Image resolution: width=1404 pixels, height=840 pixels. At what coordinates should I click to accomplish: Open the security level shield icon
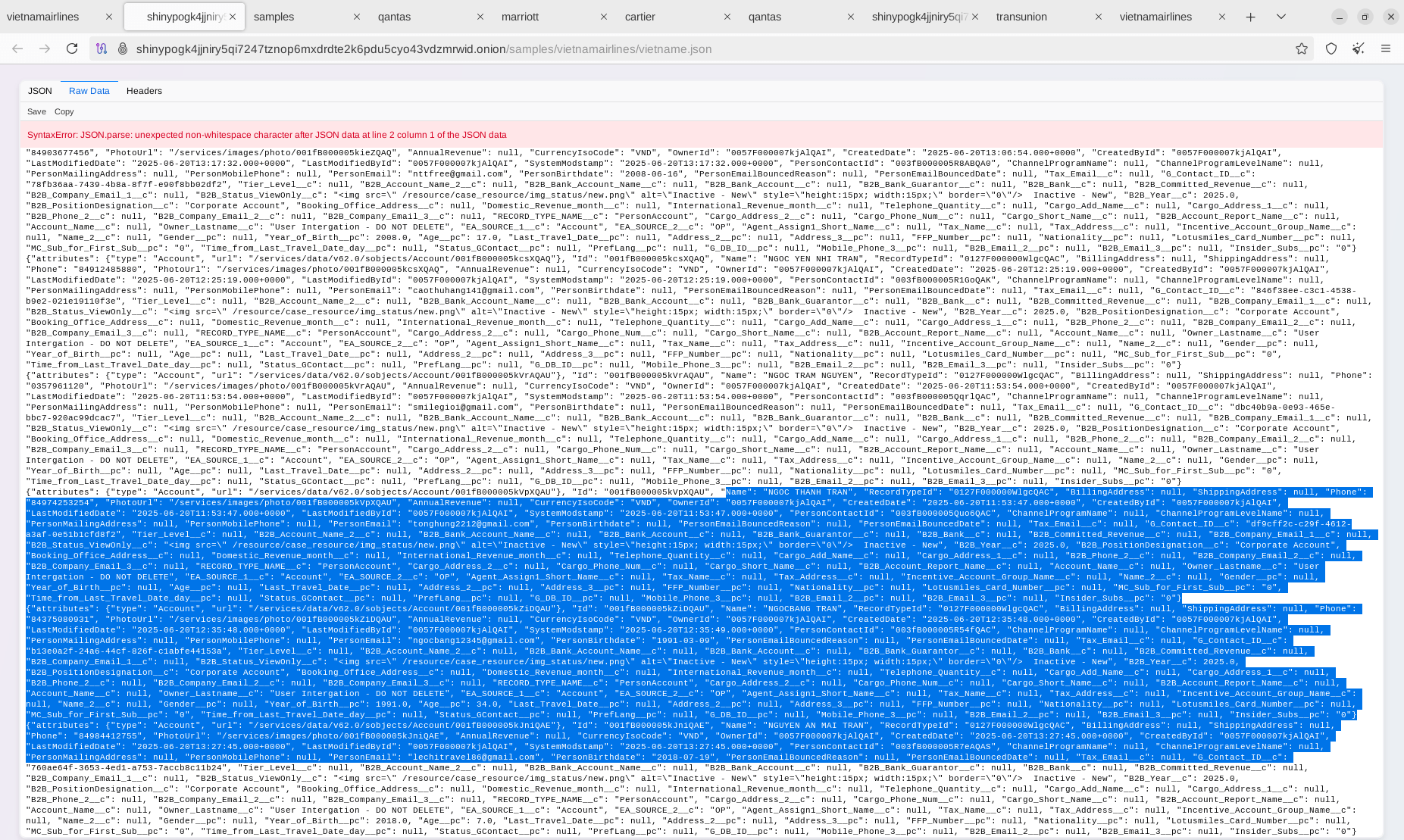[1331, 48]
